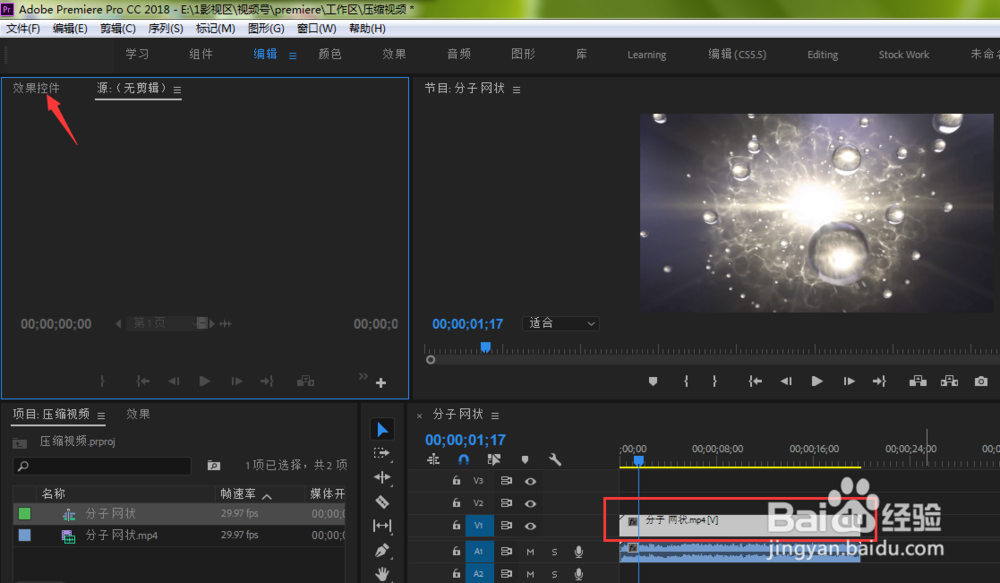Viewport: 1000px width, 583px height.
Task: Play the Program monitor sequence
Action: [x=817, y=381]
